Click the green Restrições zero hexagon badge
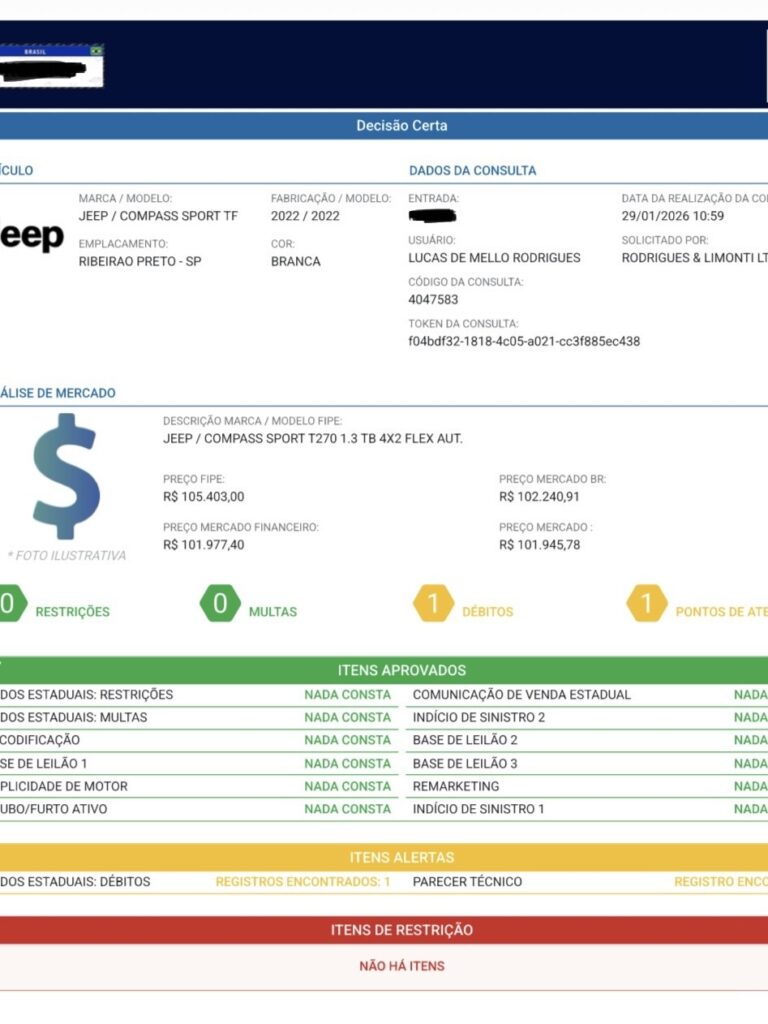Image resolution: width=768 pixels, height=1024 pixels. pyautogui.click(x=12, y=603)
